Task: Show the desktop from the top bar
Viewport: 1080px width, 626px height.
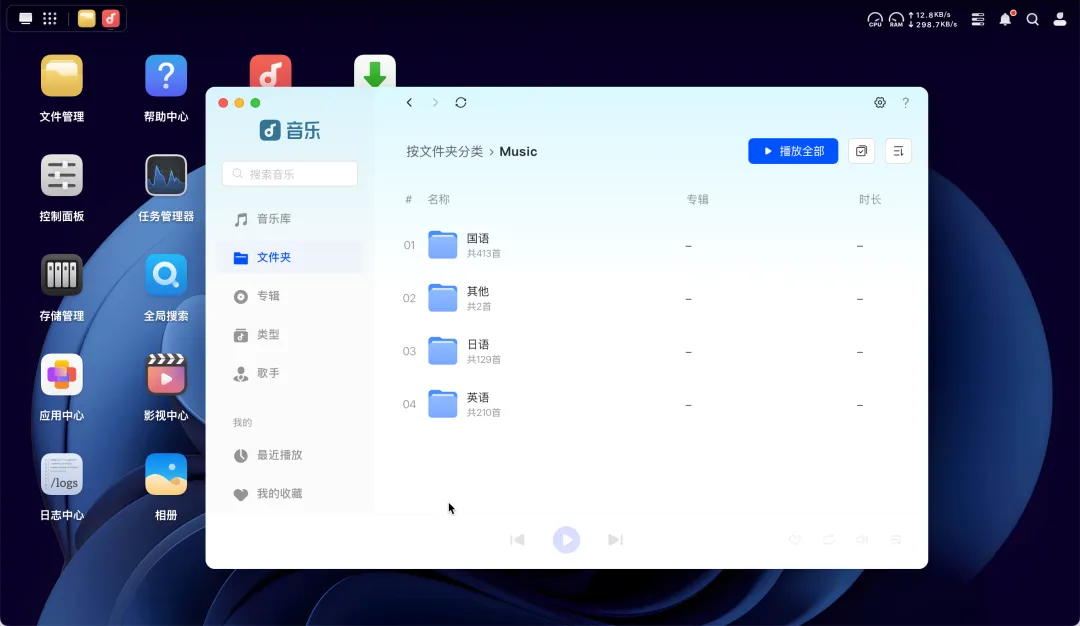Action: point(25,19)
